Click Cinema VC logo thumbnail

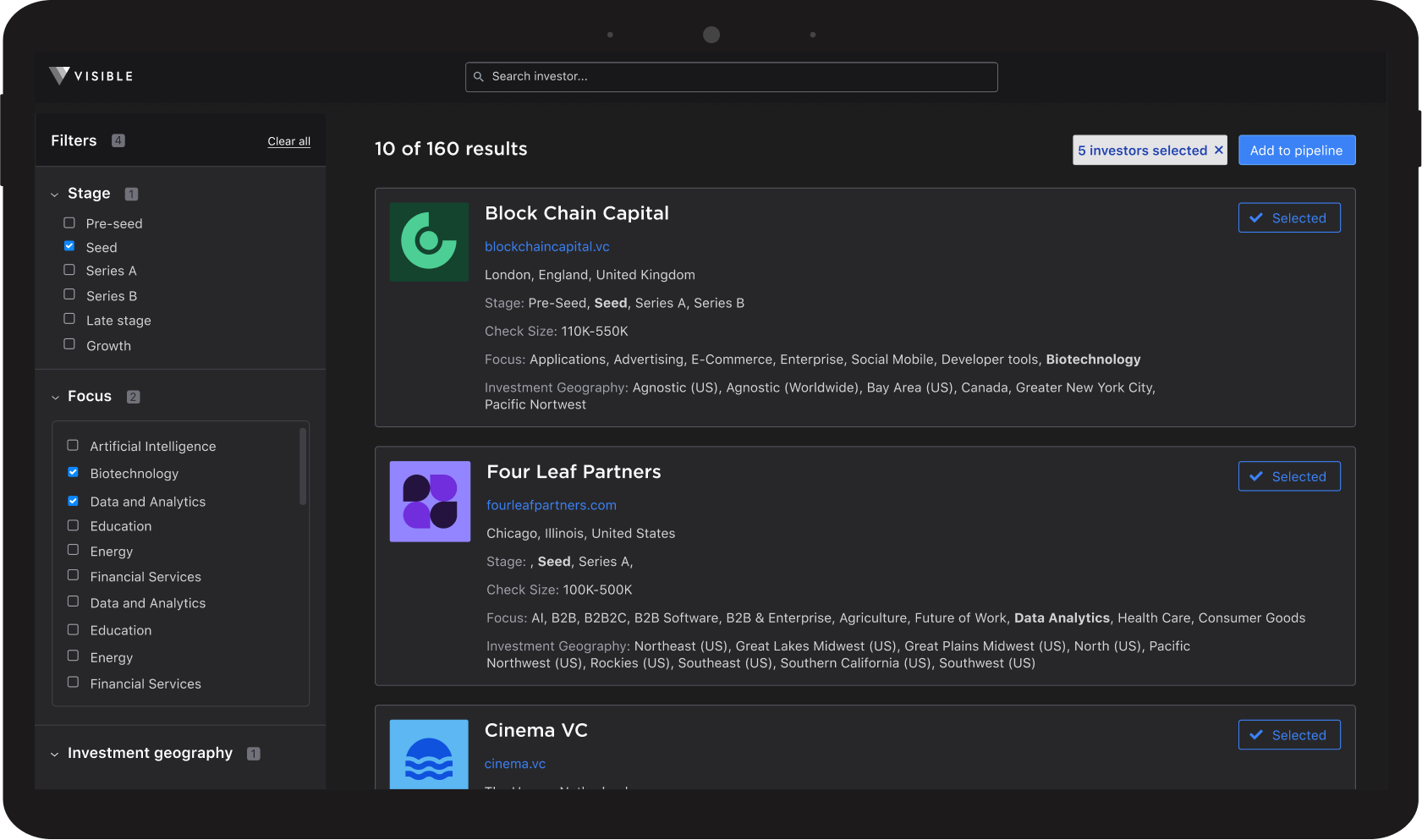coord(429,755)
